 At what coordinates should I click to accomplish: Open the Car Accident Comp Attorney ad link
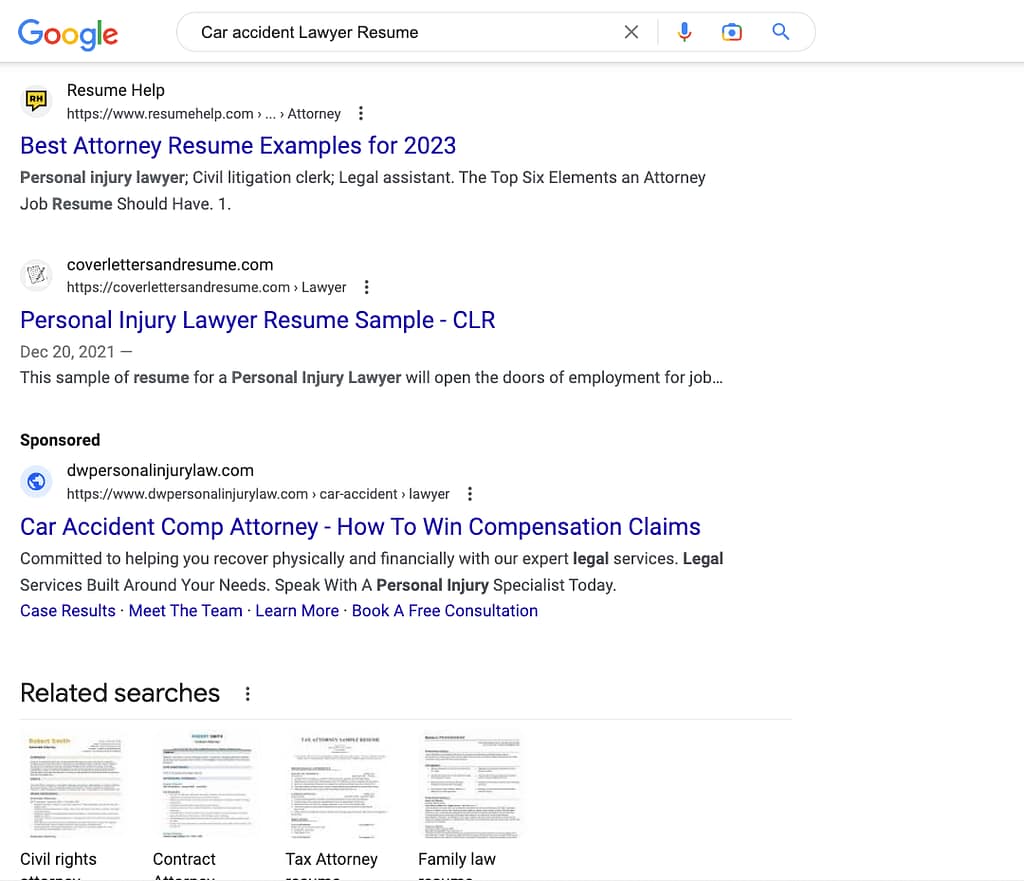tap(360, 527)
